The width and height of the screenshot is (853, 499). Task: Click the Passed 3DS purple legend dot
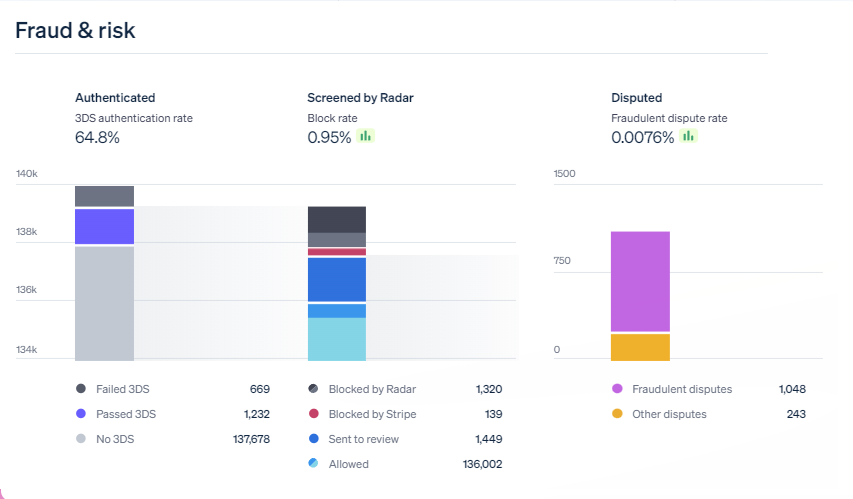tap(81, 414)
